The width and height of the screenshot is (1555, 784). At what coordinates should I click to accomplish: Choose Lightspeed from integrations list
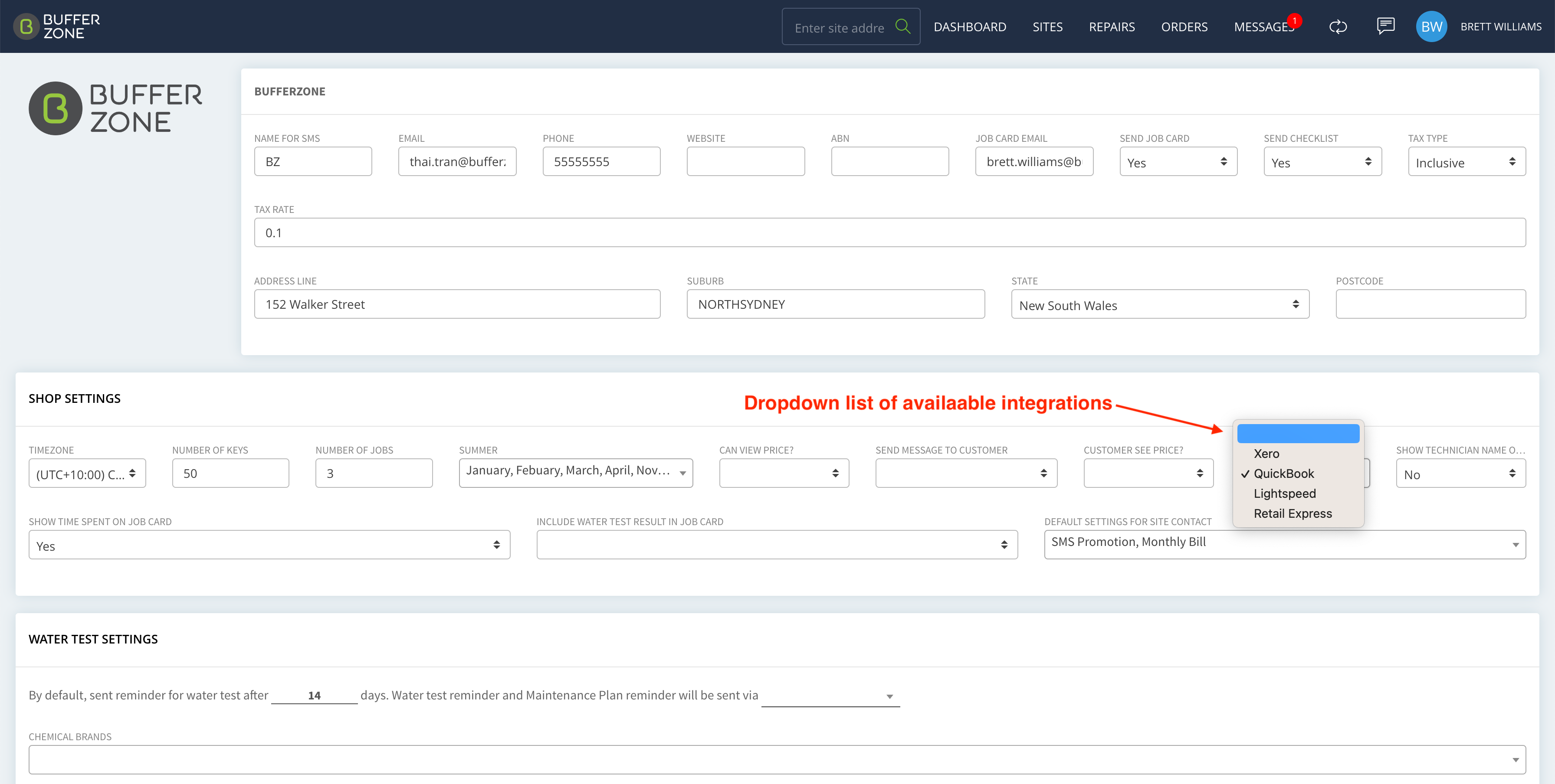(1299, 493)
